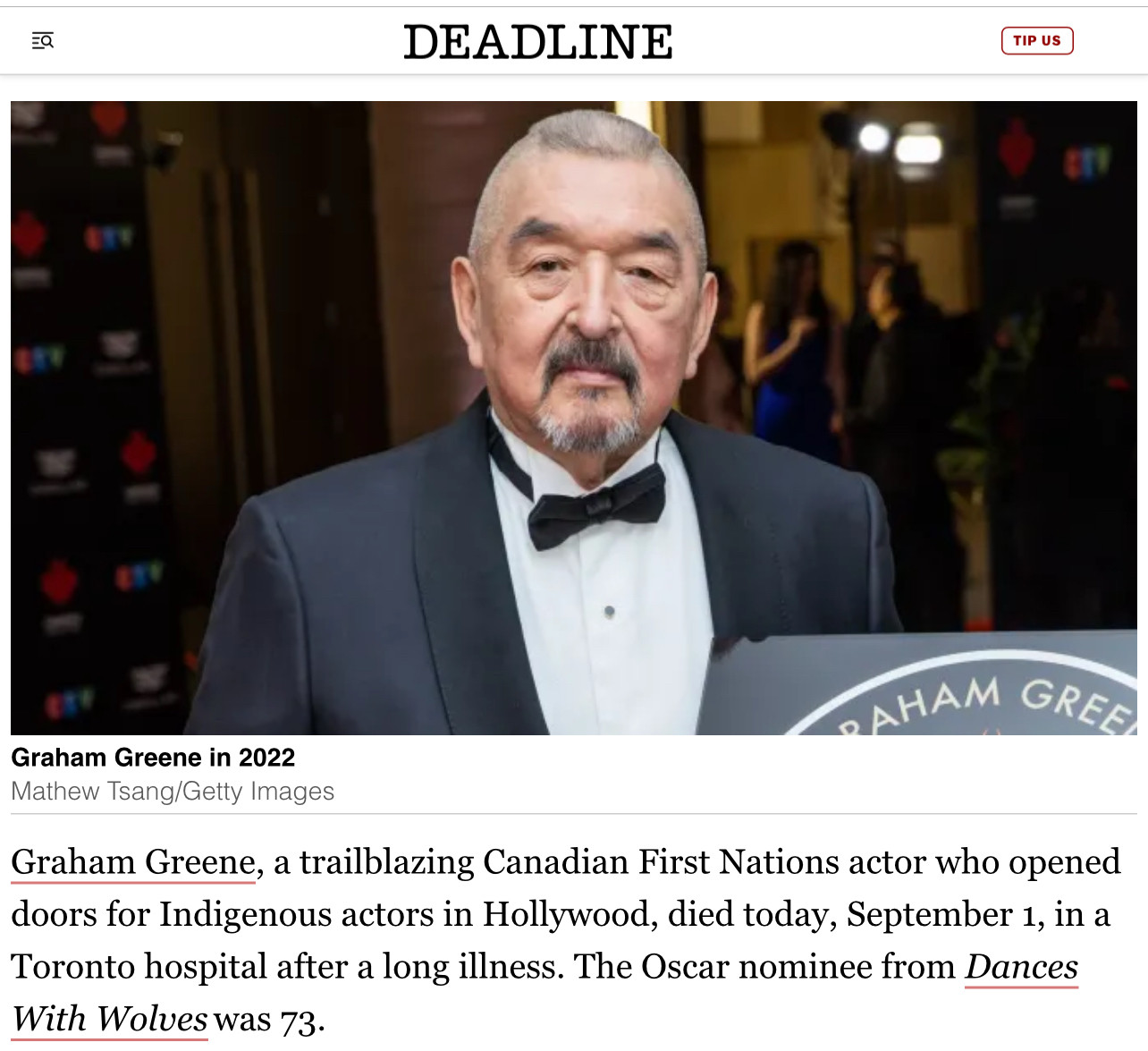
Task: Click the TIP US button
Action: point(1037,40)
